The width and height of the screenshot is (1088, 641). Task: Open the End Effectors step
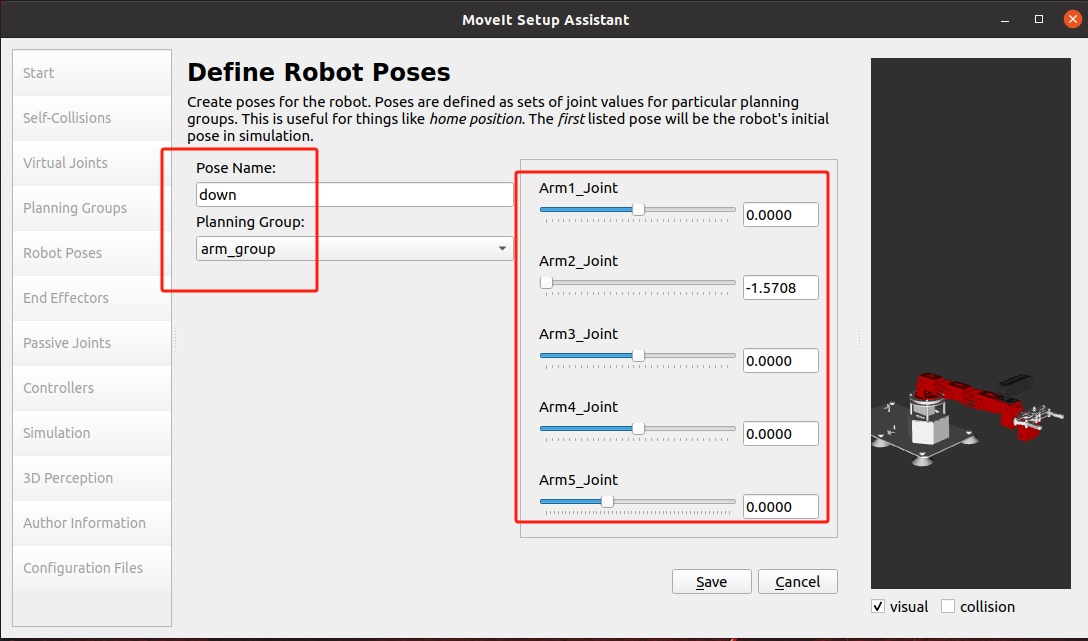click(92, 298)
